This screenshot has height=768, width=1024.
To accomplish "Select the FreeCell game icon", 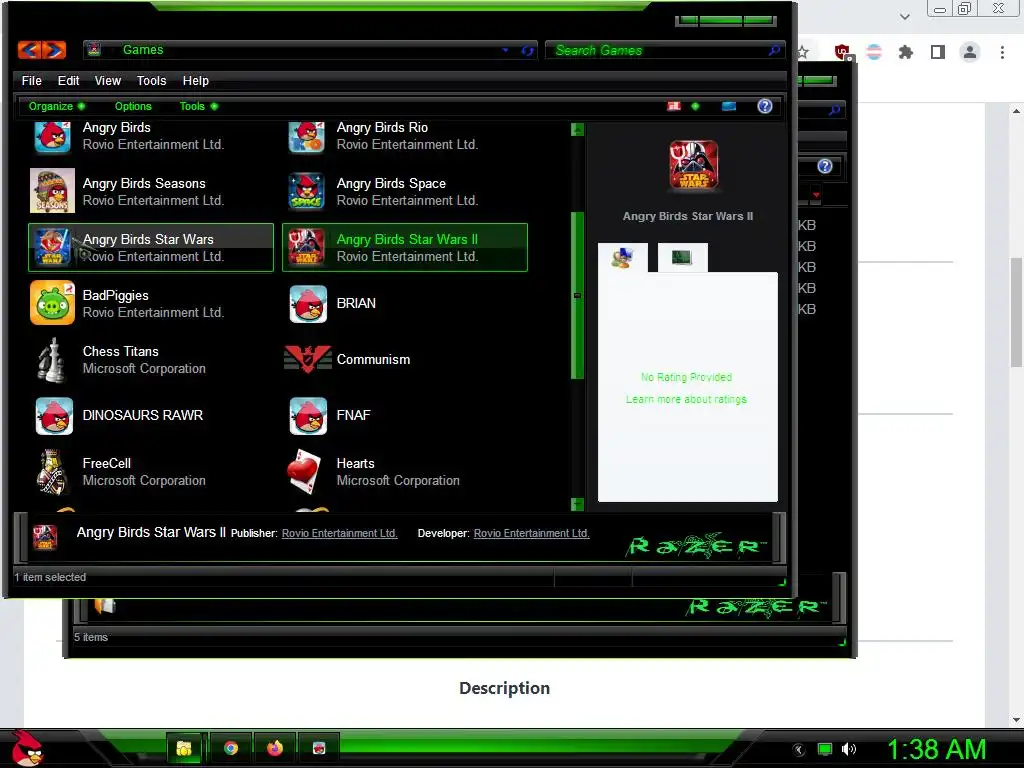I will coord(52,472).
